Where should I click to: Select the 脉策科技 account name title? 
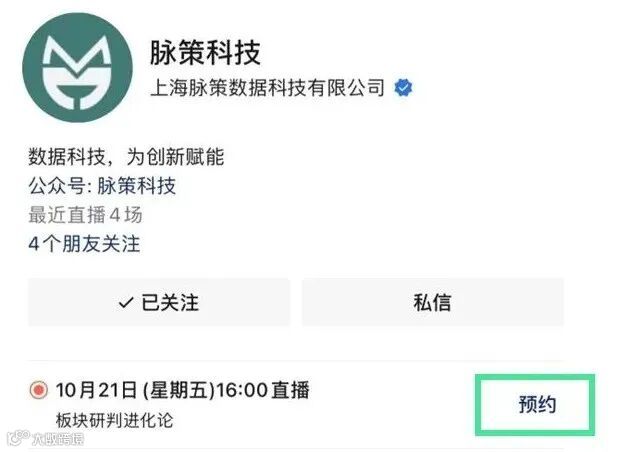[205, 53]
